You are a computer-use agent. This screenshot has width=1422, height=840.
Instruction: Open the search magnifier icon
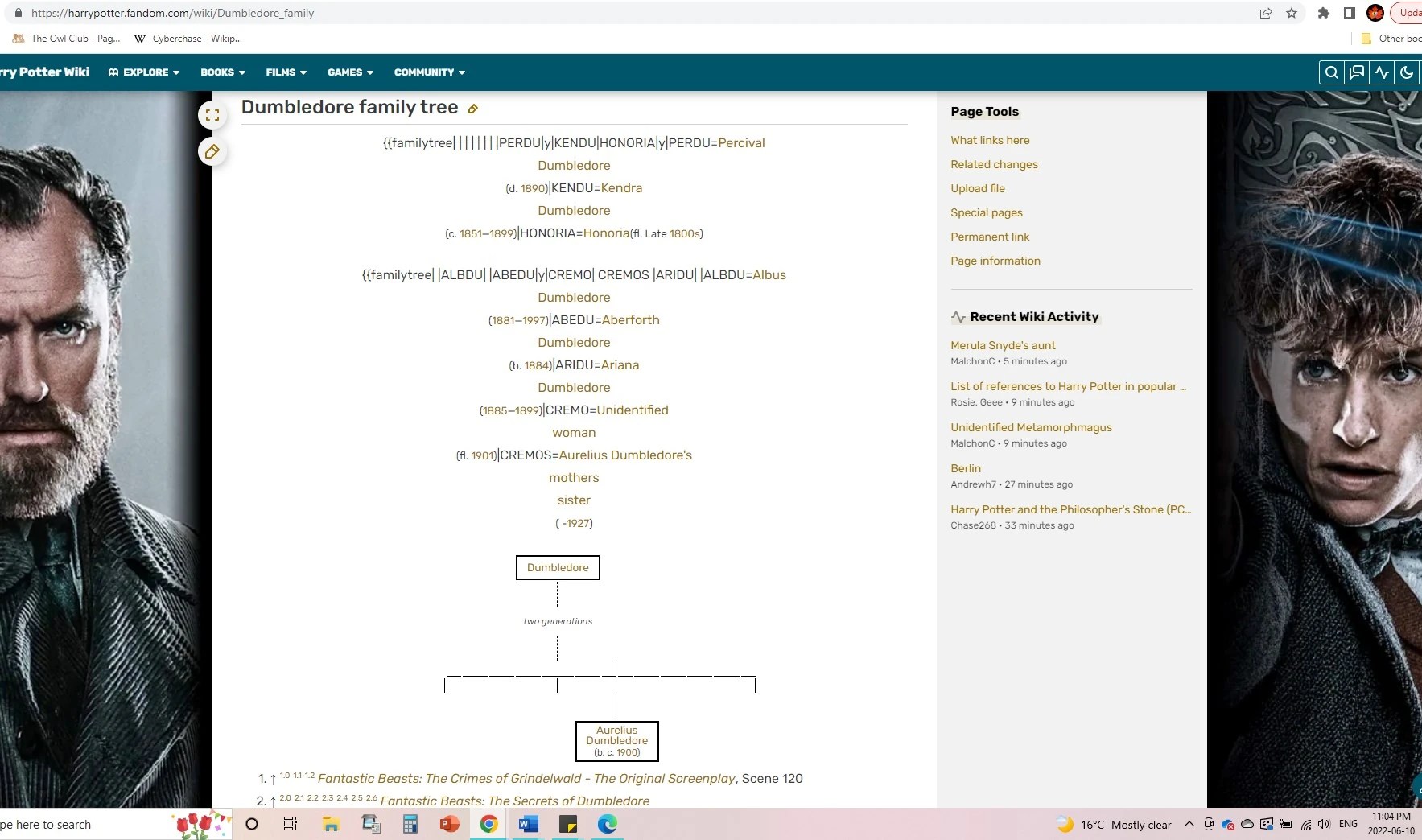coord(1329,72)
